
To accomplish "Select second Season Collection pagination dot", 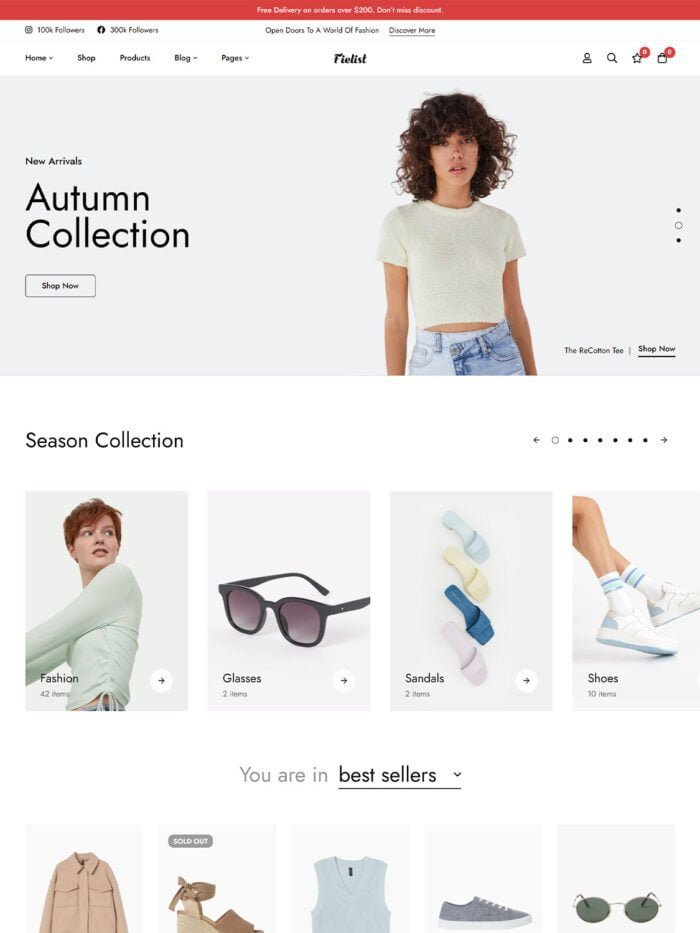I will coord(570,440).
